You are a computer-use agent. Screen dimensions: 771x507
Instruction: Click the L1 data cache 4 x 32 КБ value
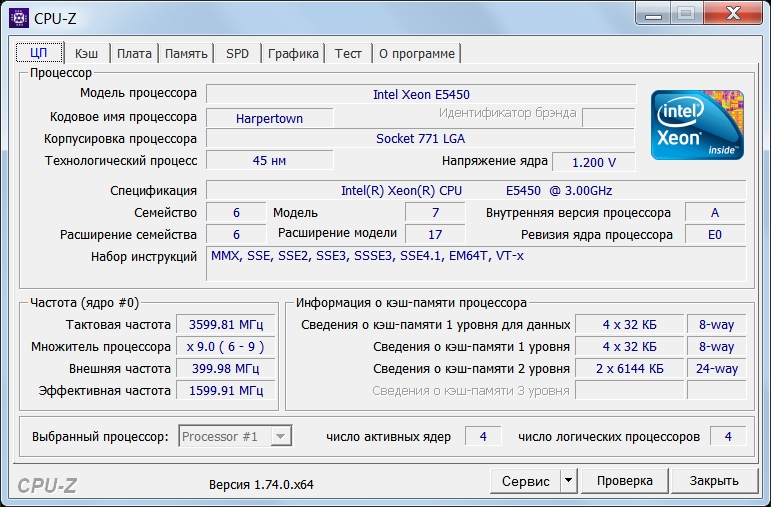coord(629,325)
